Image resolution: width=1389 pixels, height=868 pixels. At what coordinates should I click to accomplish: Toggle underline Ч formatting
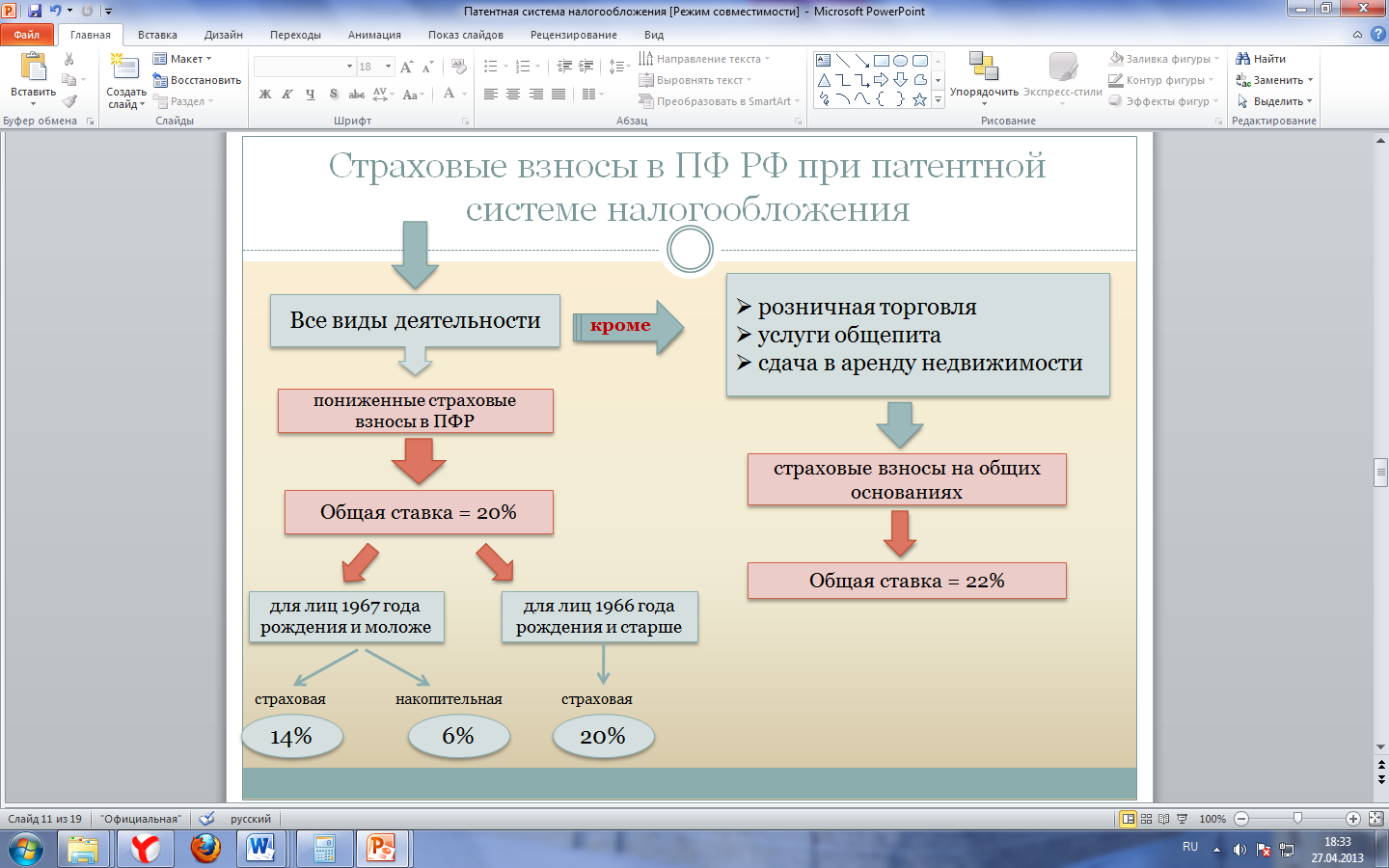tap(310, 94)
